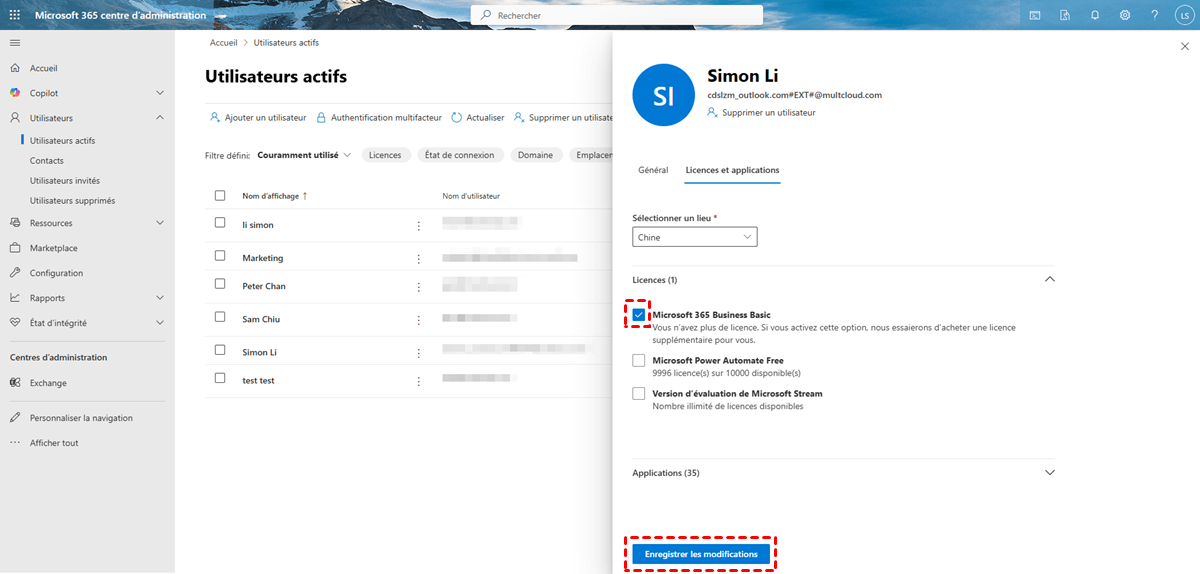Open more actions for Sam Chiu row

419,319
